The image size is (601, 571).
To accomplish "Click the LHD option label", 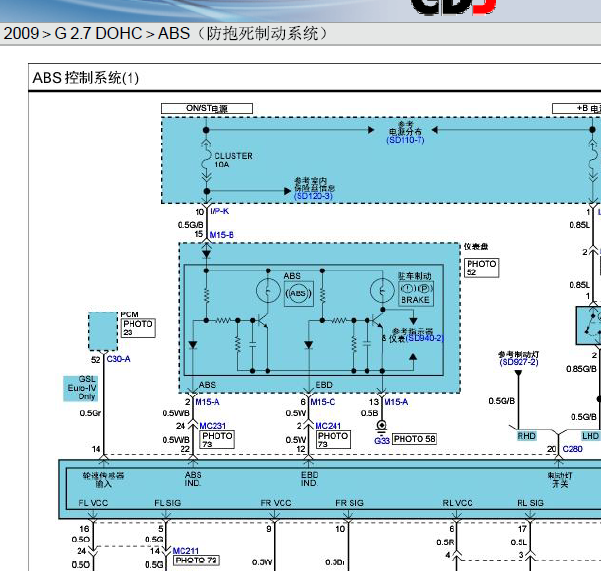I will tap(590, 436).
